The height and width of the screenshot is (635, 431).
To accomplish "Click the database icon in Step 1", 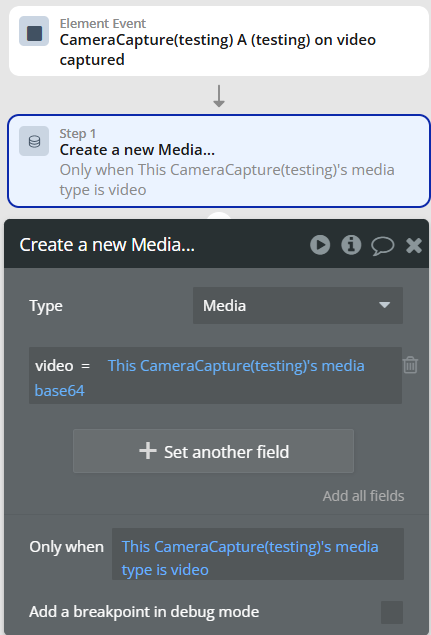I will [x=34, y=141].
